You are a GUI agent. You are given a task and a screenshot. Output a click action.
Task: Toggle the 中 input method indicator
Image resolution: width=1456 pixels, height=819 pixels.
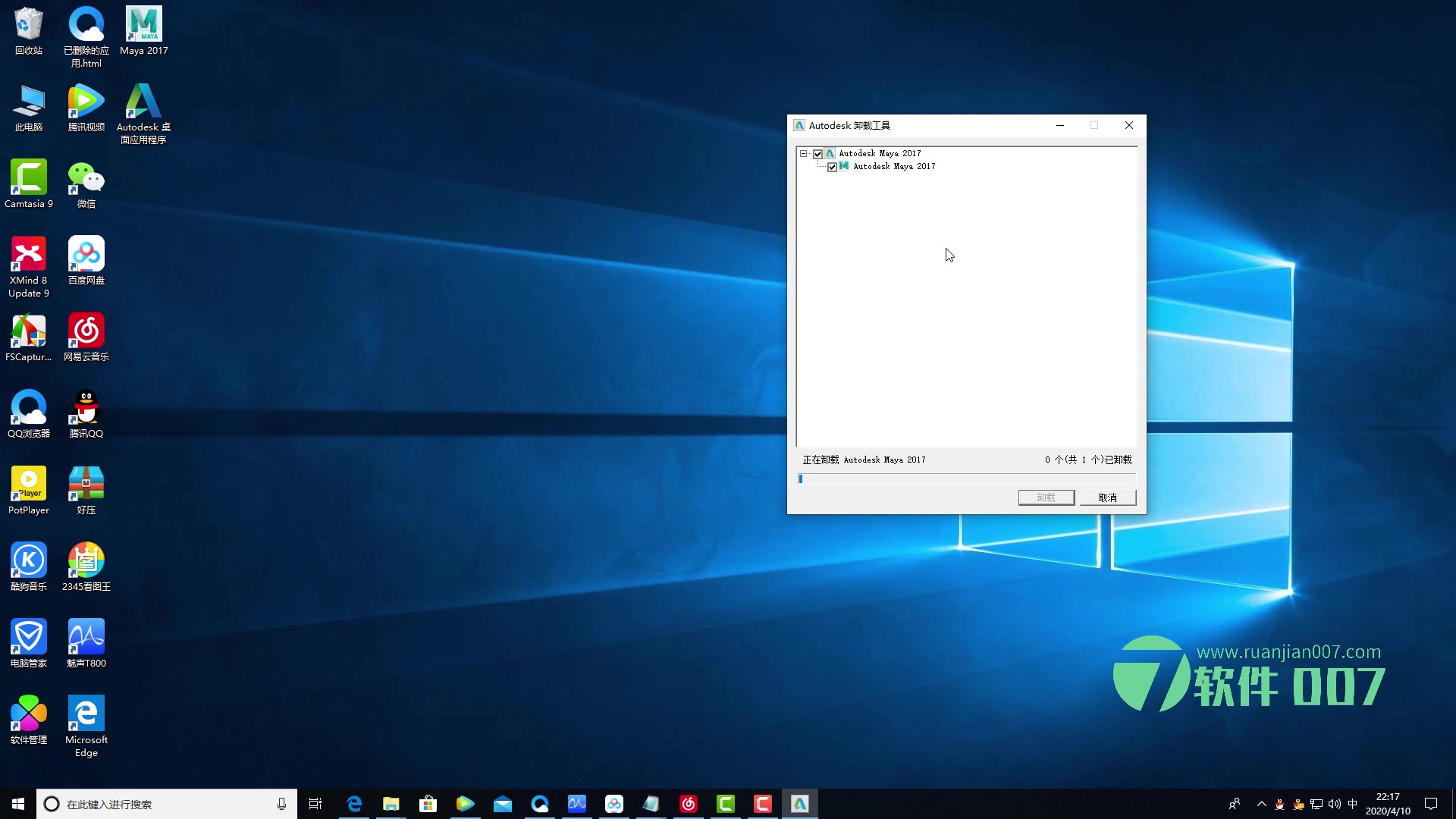click(1353, 804)
